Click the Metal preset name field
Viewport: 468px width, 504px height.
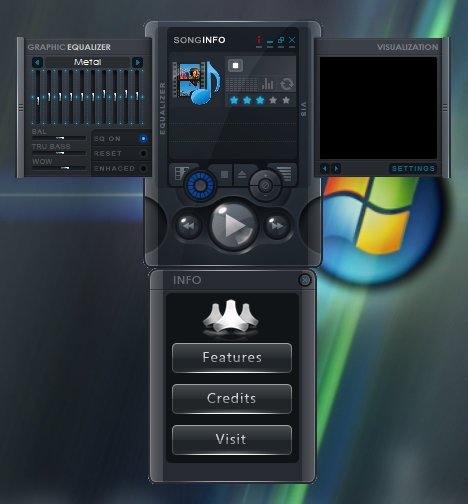[x=87, y=62]
